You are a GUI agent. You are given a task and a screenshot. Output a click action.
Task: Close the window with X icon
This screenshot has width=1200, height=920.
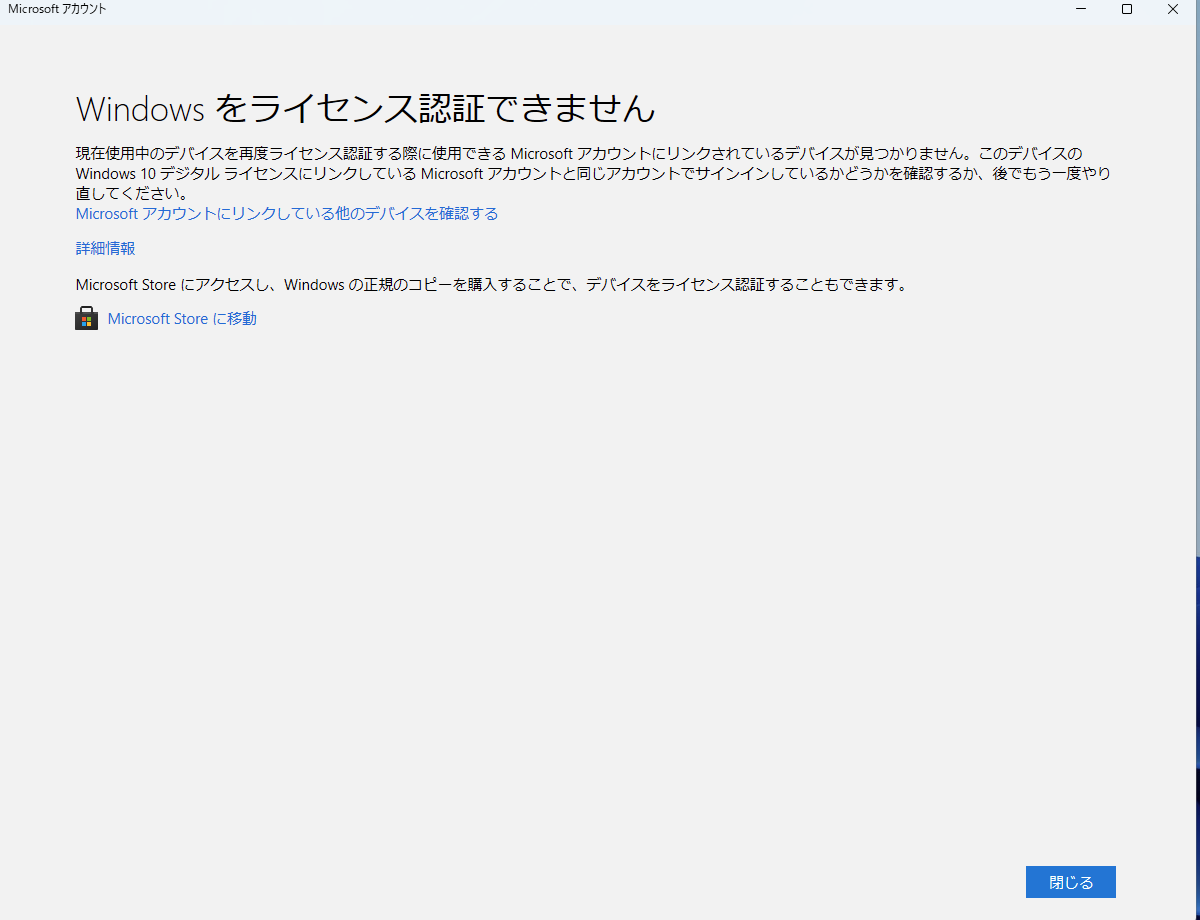(1173, 9)
